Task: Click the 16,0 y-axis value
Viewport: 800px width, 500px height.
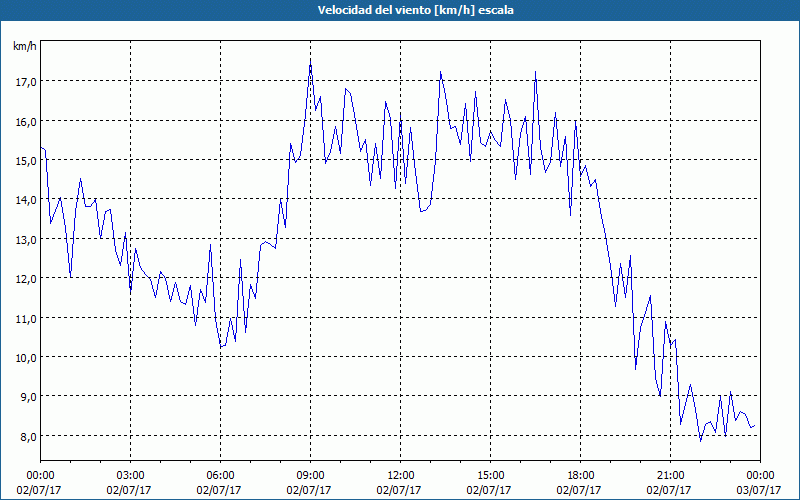Action: [x=25, y=121]
